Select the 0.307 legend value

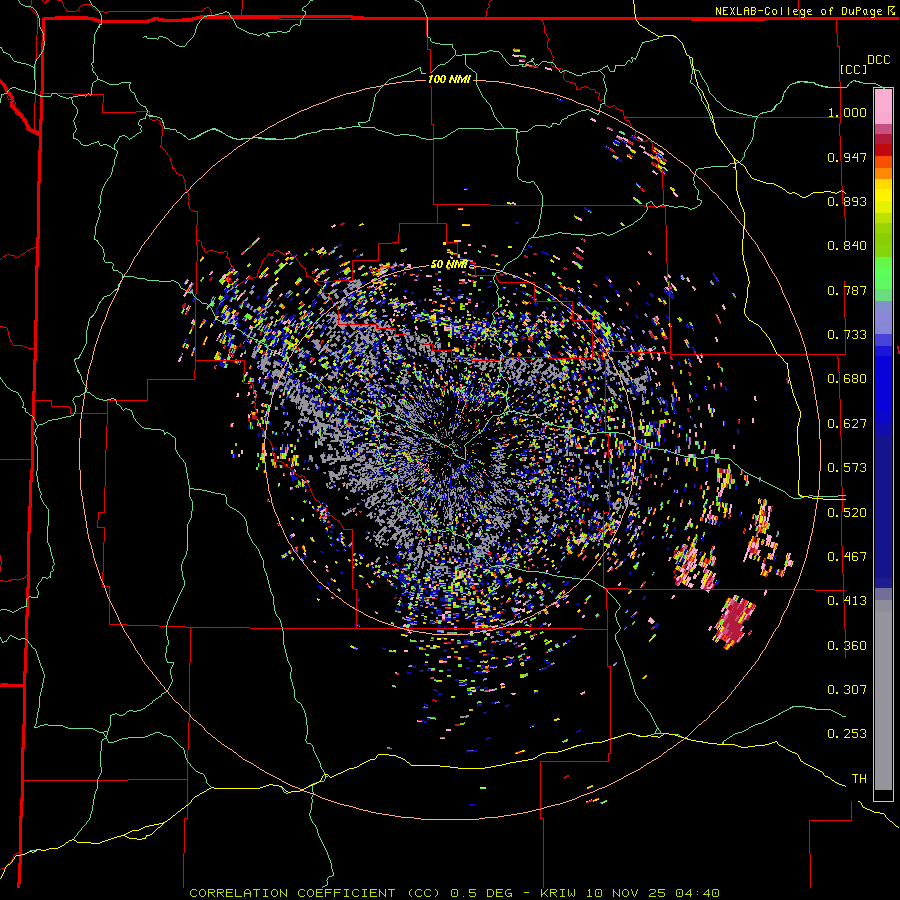(847, 690)
